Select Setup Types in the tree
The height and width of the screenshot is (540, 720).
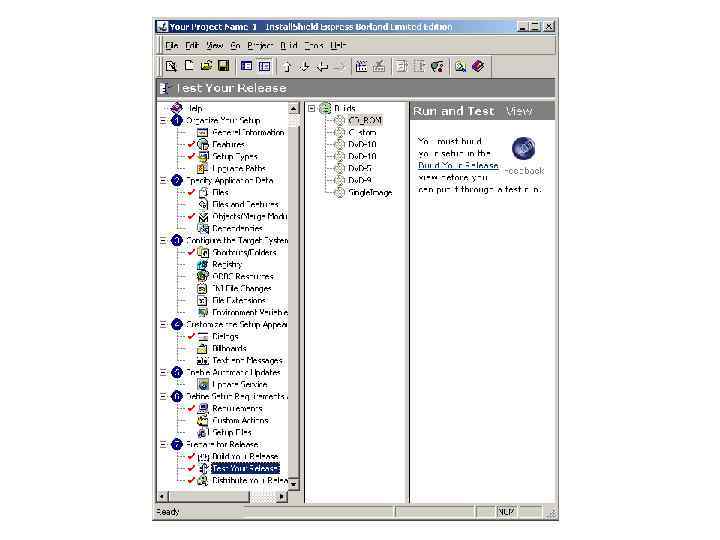point(235,156)
